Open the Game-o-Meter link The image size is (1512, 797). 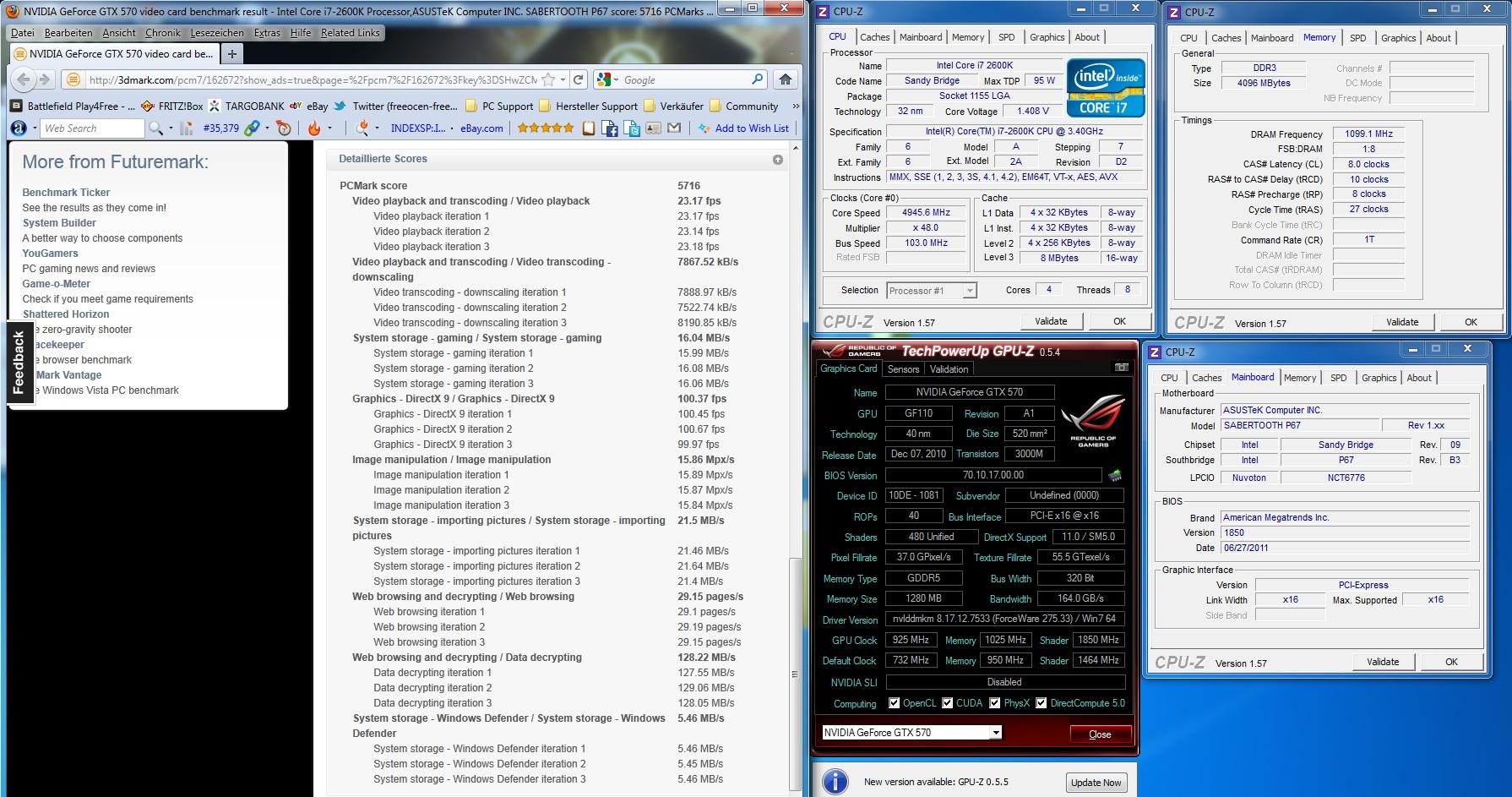[x=56, y=284]
